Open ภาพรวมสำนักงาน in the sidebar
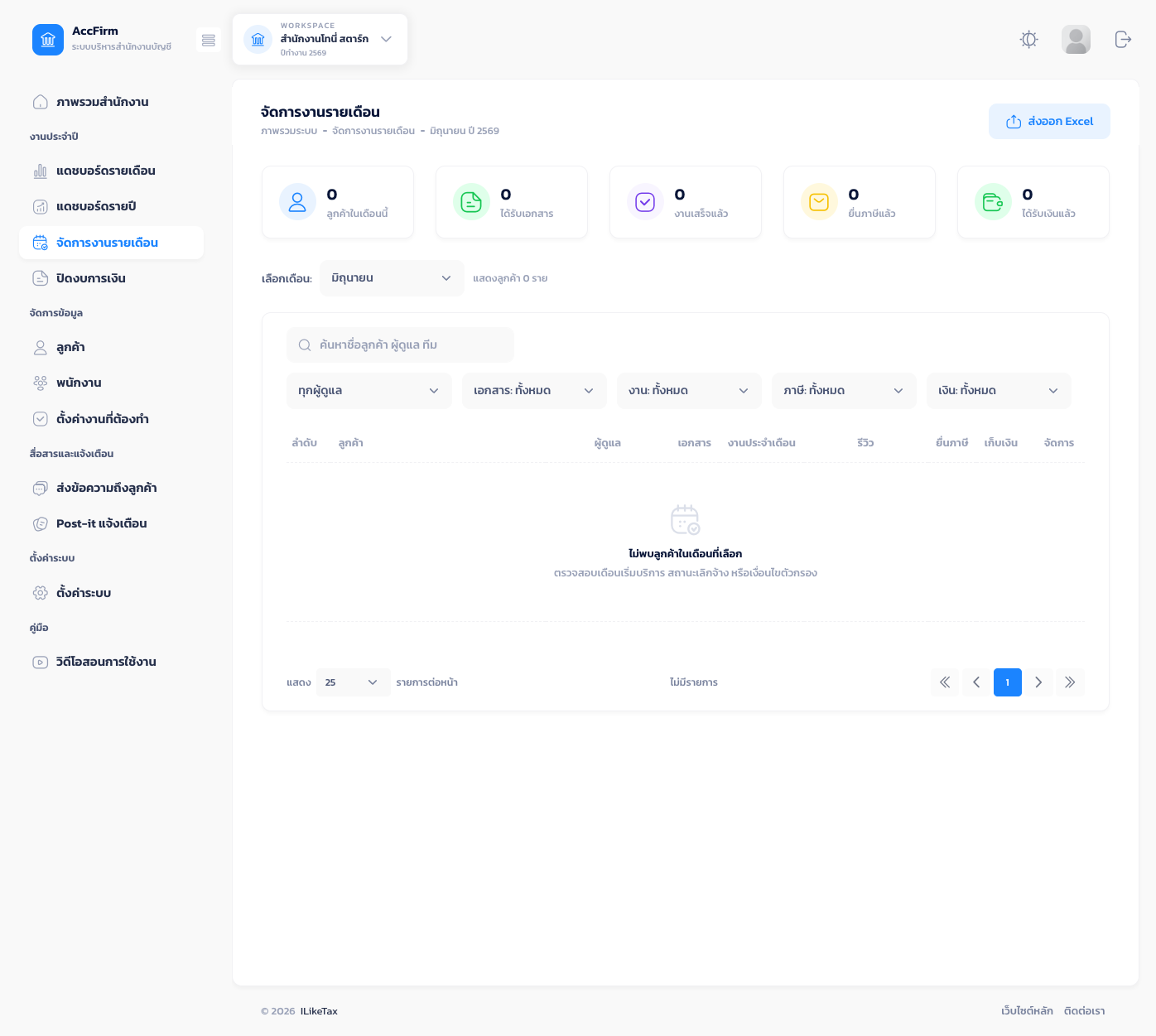Viewport: 1156px width, 1036px height. point(111,102)
